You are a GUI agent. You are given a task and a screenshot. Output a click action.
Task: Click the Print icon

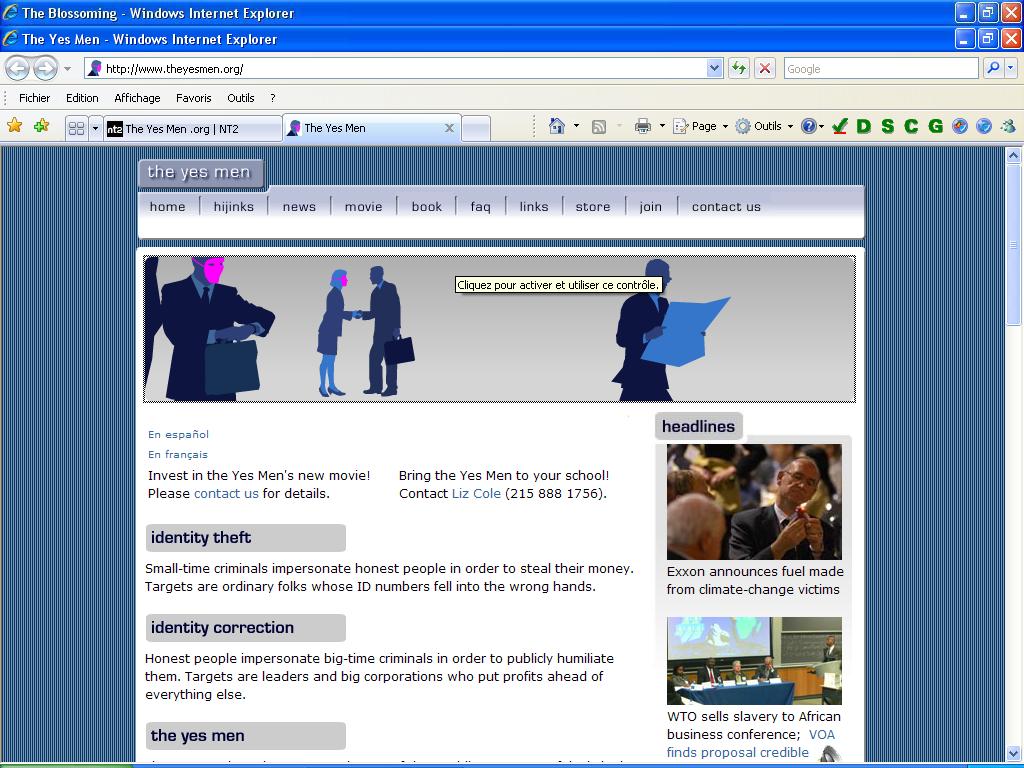click(x=643, y=126)
